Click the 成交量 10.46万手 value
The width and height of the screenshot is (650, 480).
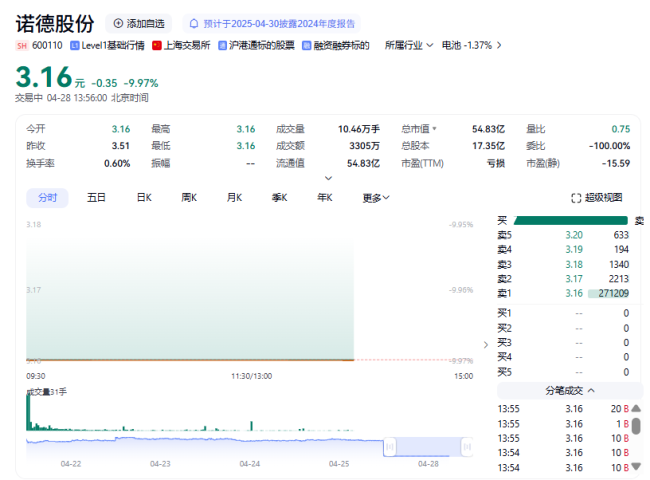(x=359, y=129)
